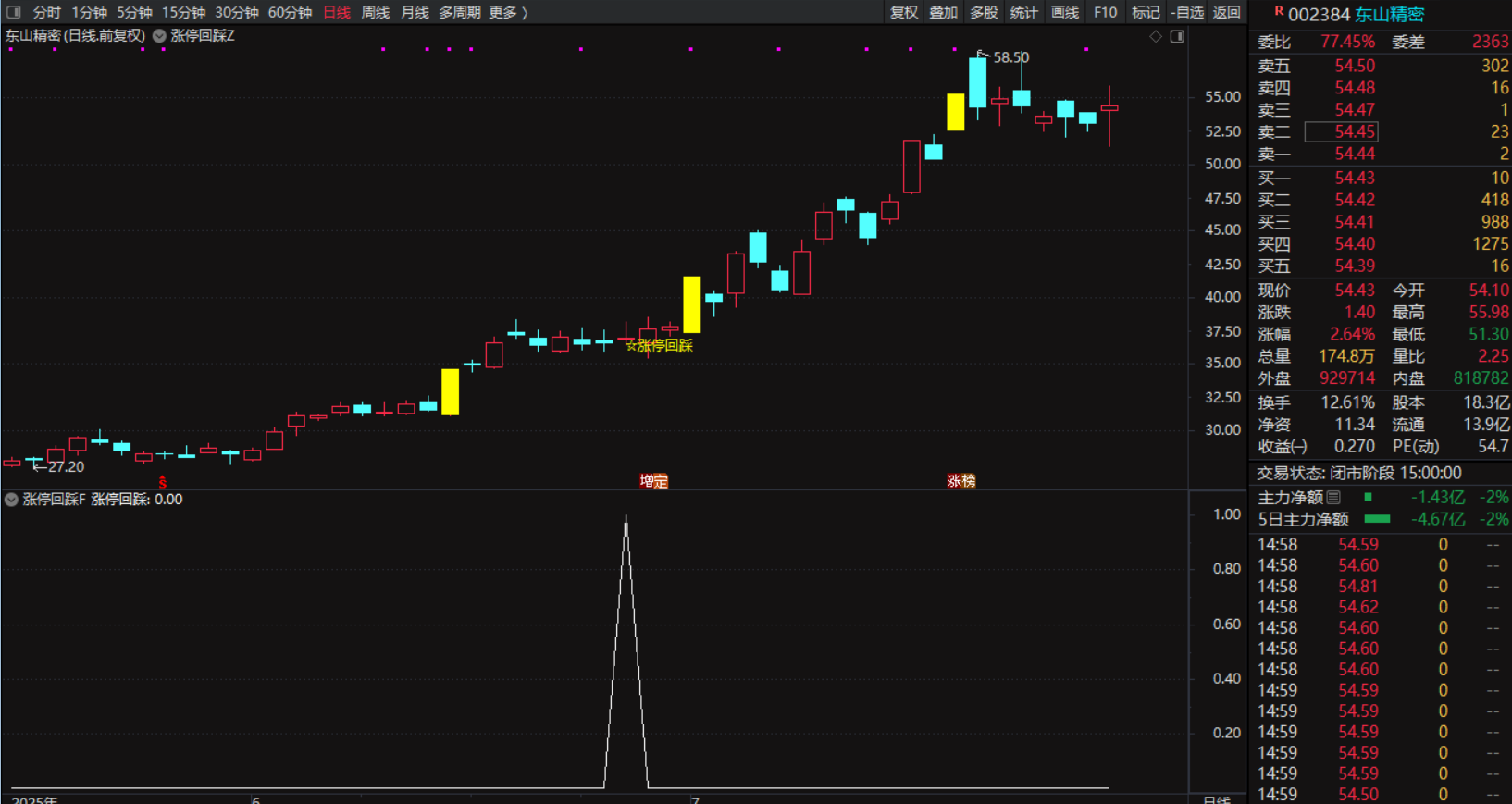The width and height of the screenshot is (1512, 804).
Task: Toggle 复权 price adjustment
Action: click(x=904, y=12)
